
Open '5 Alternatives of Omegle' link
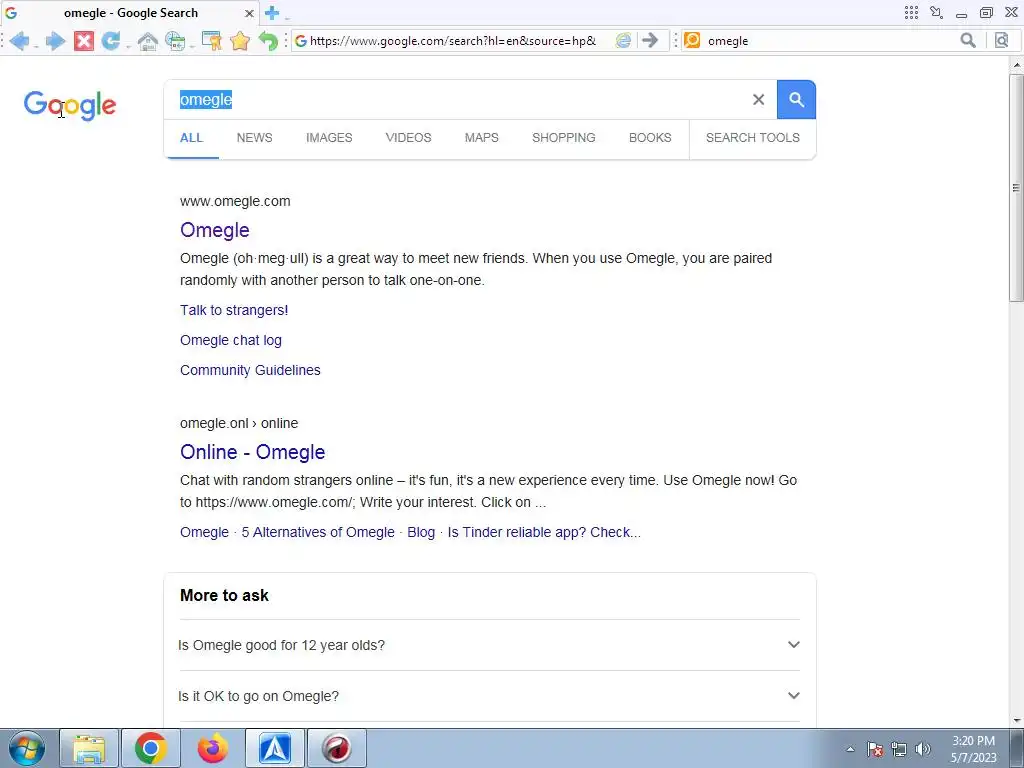(318, 532)
